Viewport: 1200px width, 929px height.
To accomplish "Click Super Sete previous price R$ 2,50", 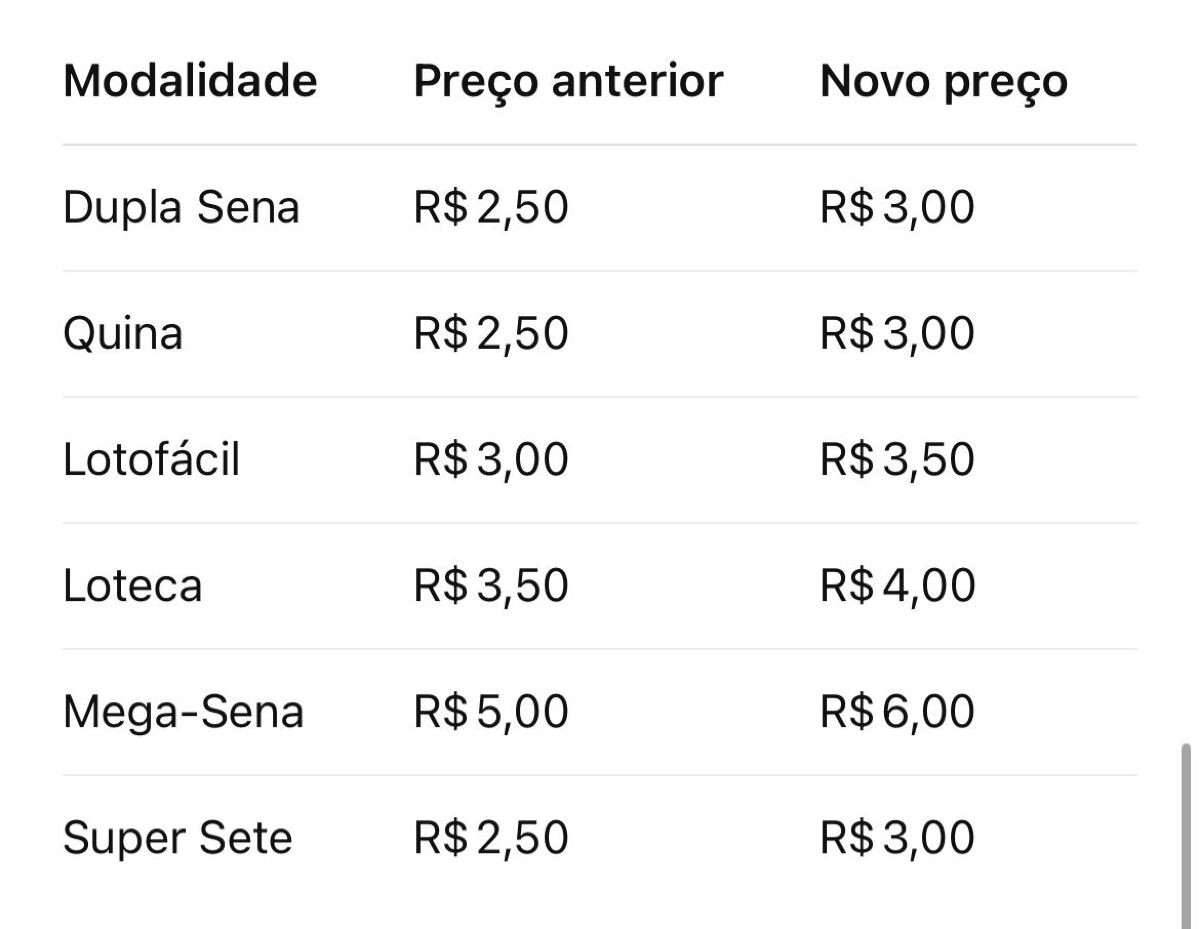I will tap(491, 838).
